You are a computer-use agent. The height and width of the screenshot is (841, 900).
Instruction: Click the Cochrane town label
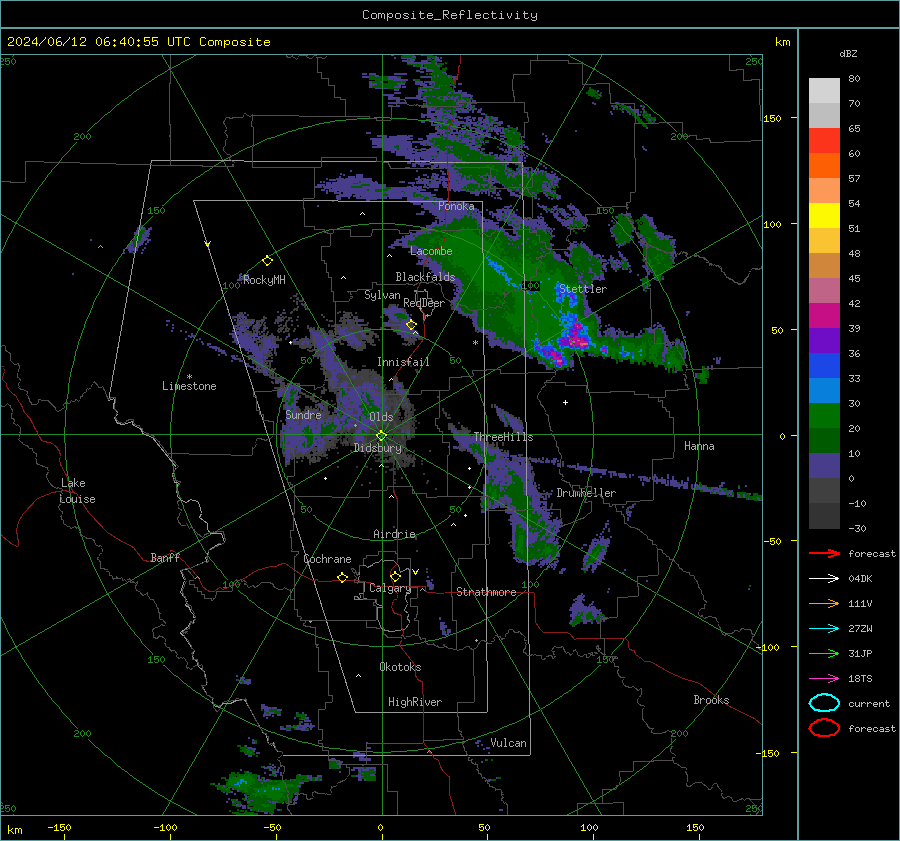(327, 559)
